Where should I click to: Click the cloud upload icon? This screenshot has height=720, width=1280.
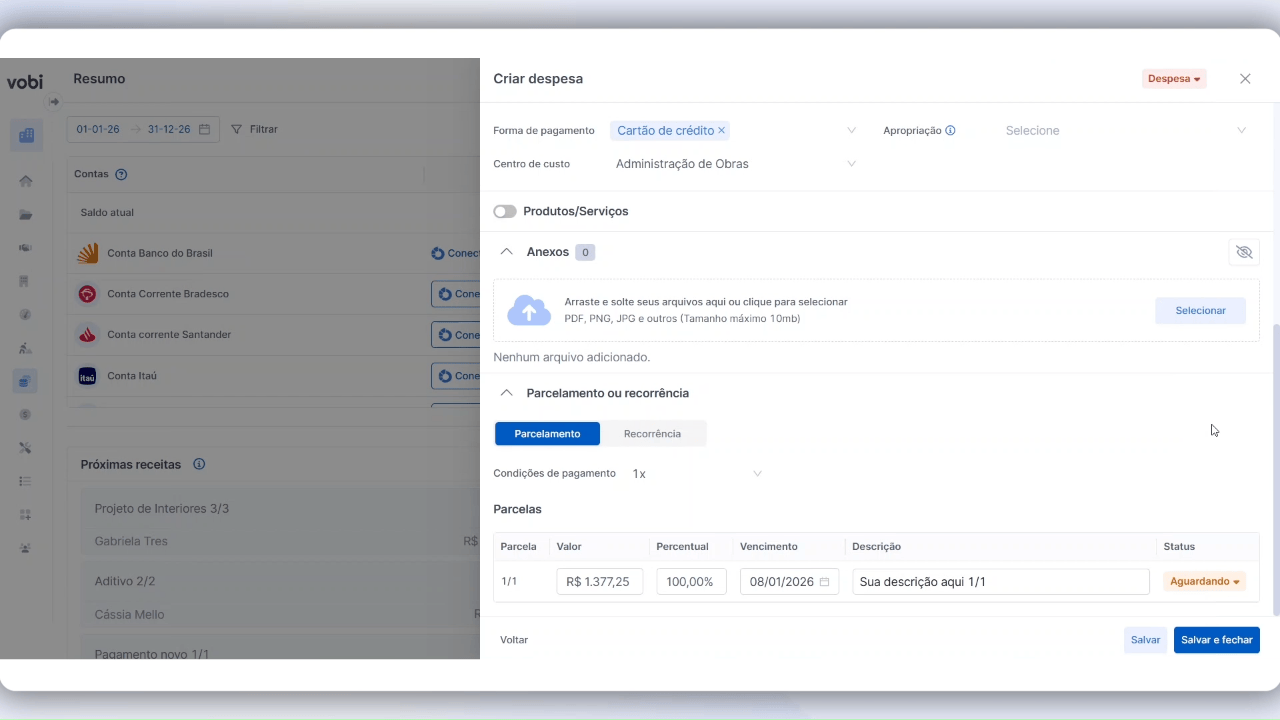coord(529,310)
